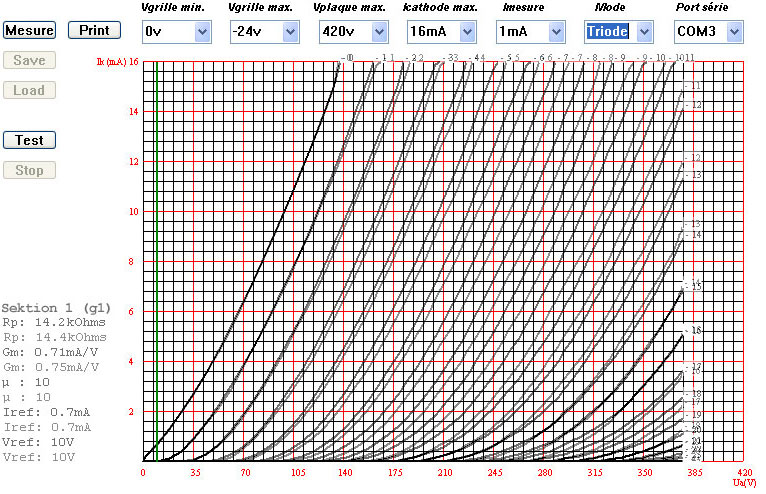Open the Vgrille min. dropdown arrow

[202, 32]
